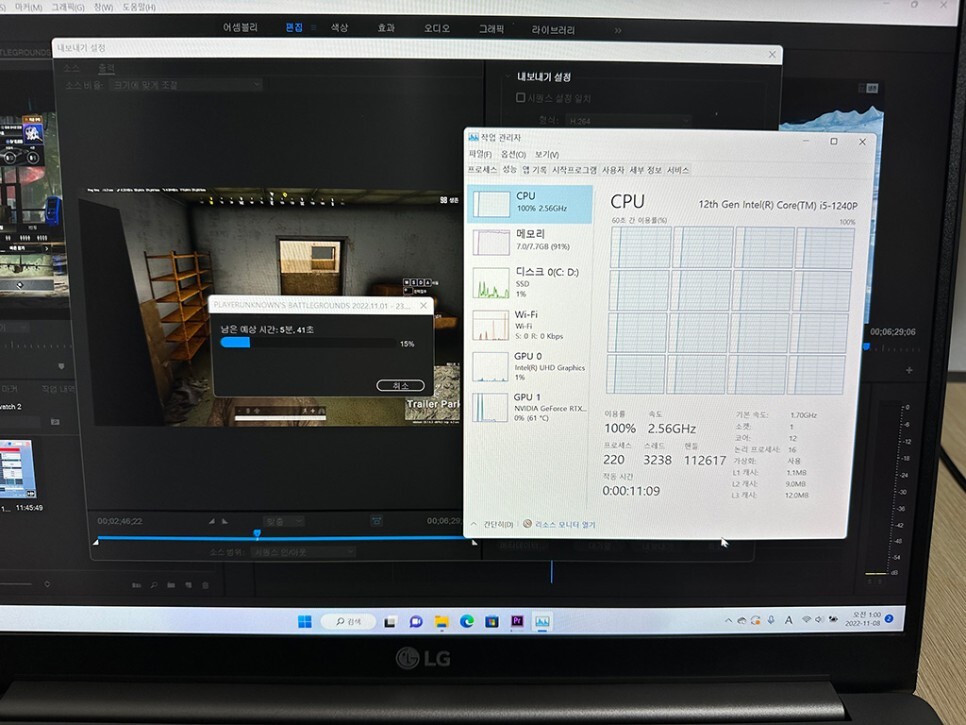
Task: Collapse Task Manager with 간단히(D)
Action: (492, 524)
